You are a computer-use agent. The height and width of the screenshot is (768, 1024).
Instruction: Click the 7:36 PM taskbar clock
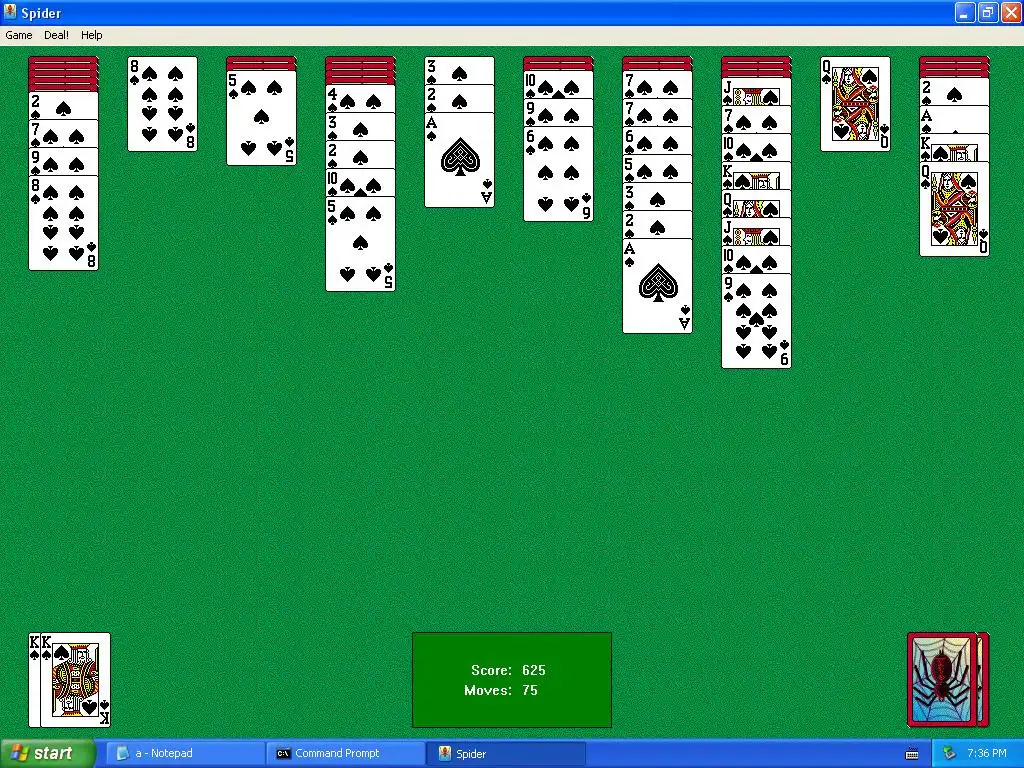(987, 753)
